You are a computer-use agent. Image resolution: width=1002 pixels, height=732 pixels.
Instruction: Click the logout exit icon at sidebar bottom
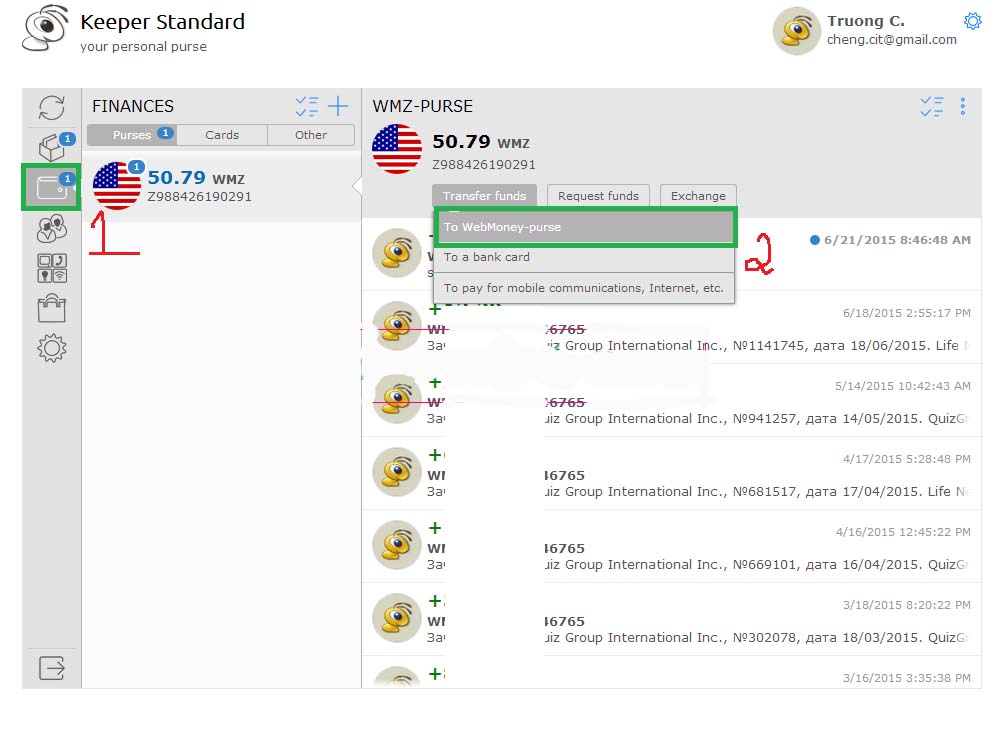(x=52, y=668)
